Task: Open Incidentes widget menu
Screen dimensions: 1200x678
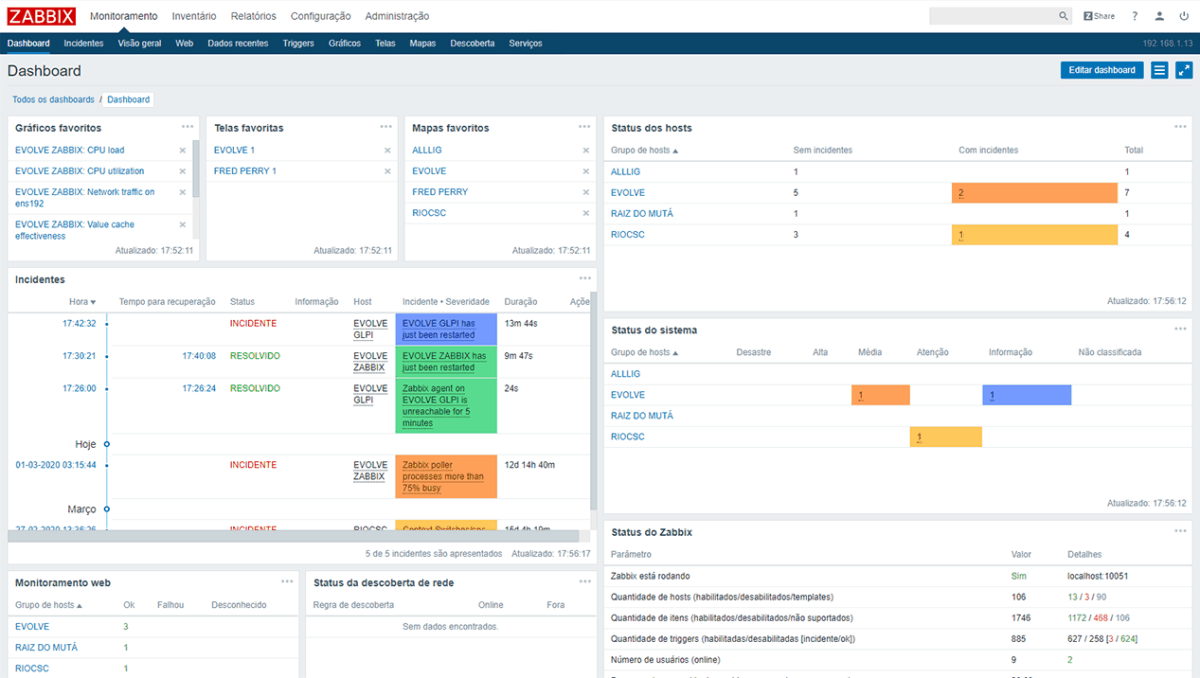Action: point(584,278)
